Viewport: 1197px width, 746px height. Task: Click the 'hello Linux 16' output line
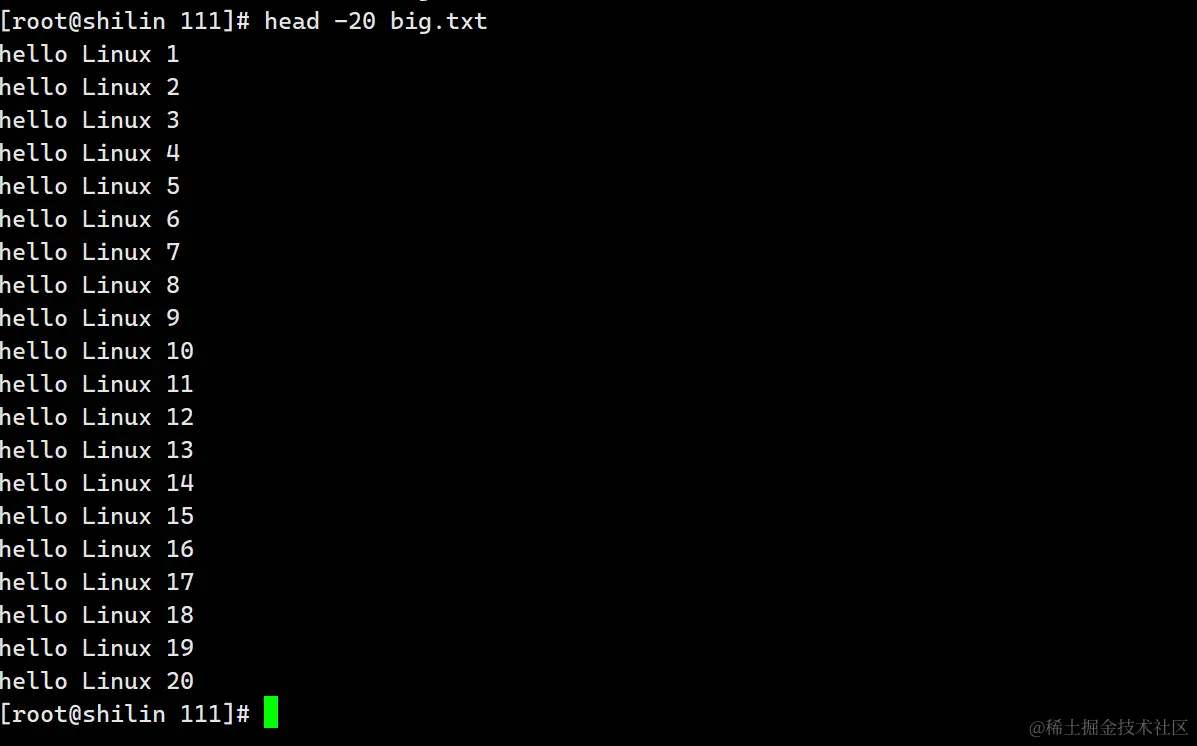(97, 548)
